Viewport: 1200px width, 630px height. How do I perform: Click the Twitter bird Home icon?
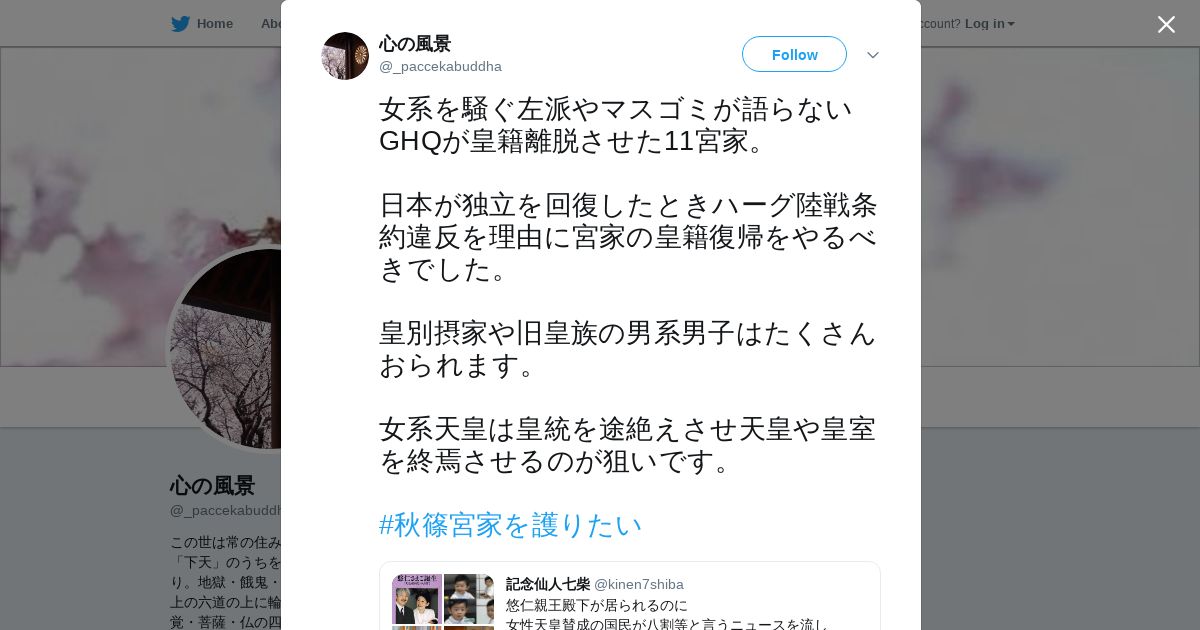tap(180, 24)
